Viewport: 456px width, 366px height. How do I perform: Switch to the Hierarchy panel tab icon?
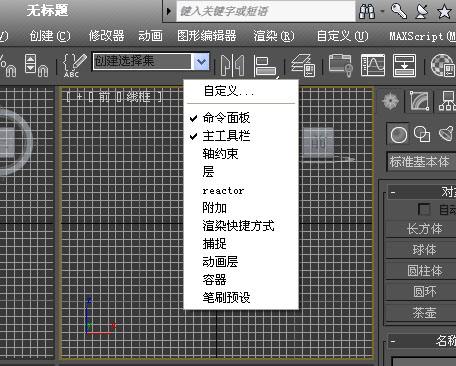tap(447, 101)
